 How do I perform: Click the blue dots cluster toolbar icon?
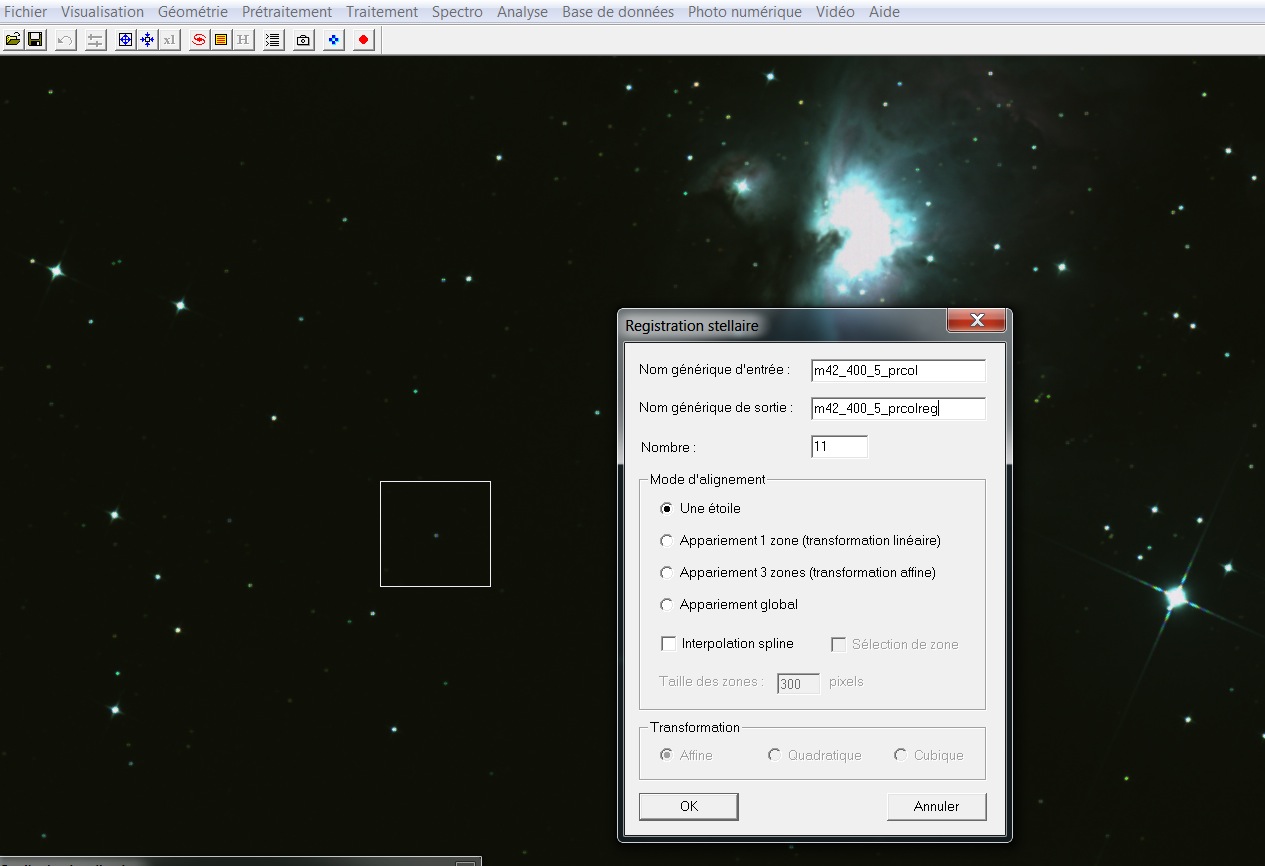tap(334, 40)
